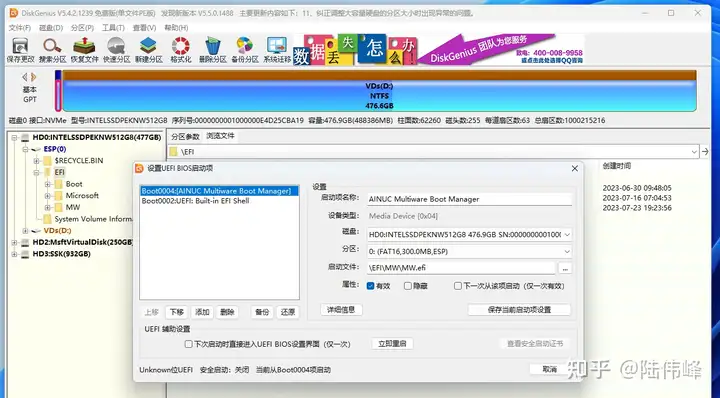Select System Volume Information folder
Image resolution: width=720 pixels, height=398 pixels.
[x=93, y=219]
